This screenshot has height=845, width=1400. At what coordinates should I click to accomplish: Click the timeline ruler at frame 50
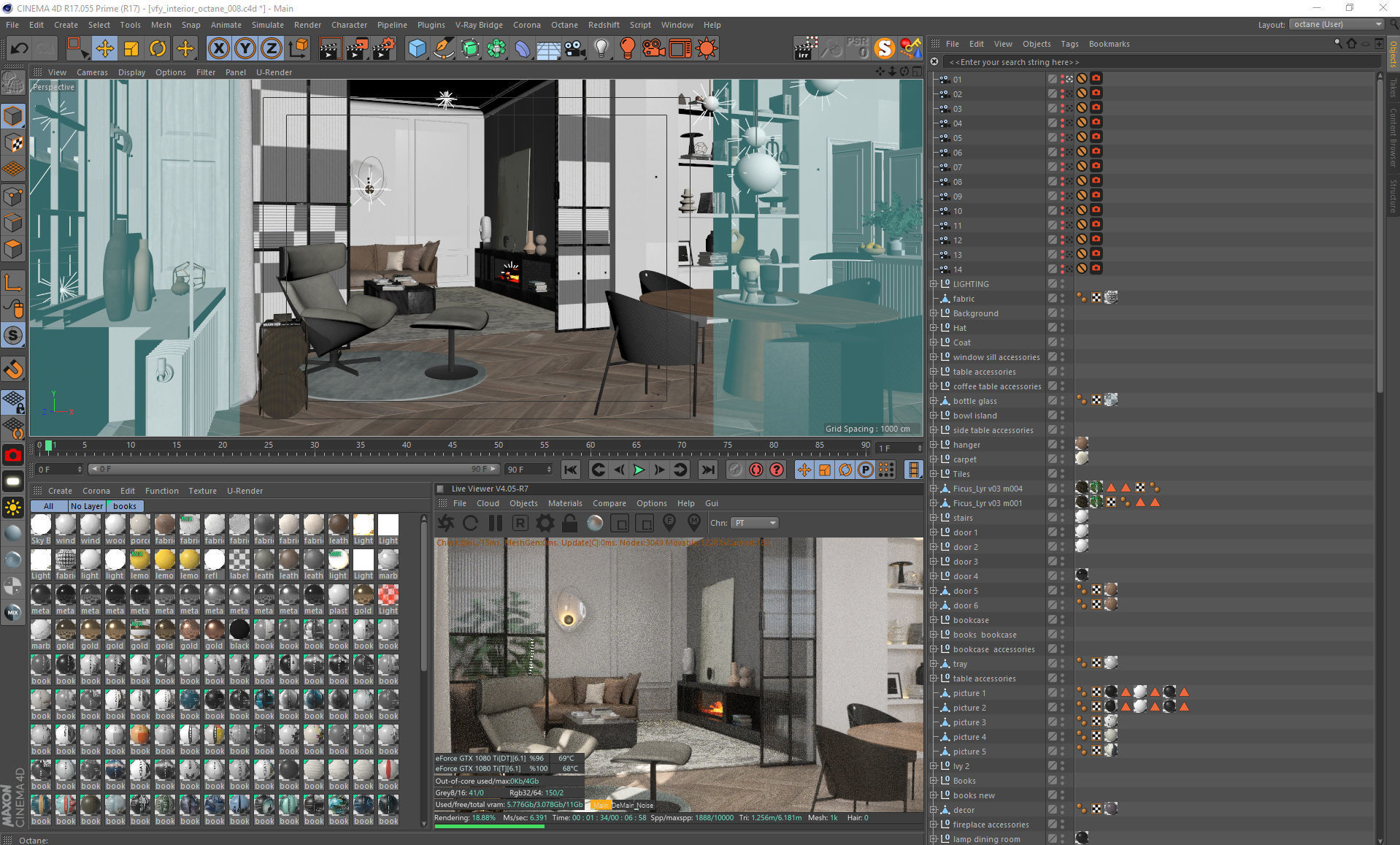498,445
